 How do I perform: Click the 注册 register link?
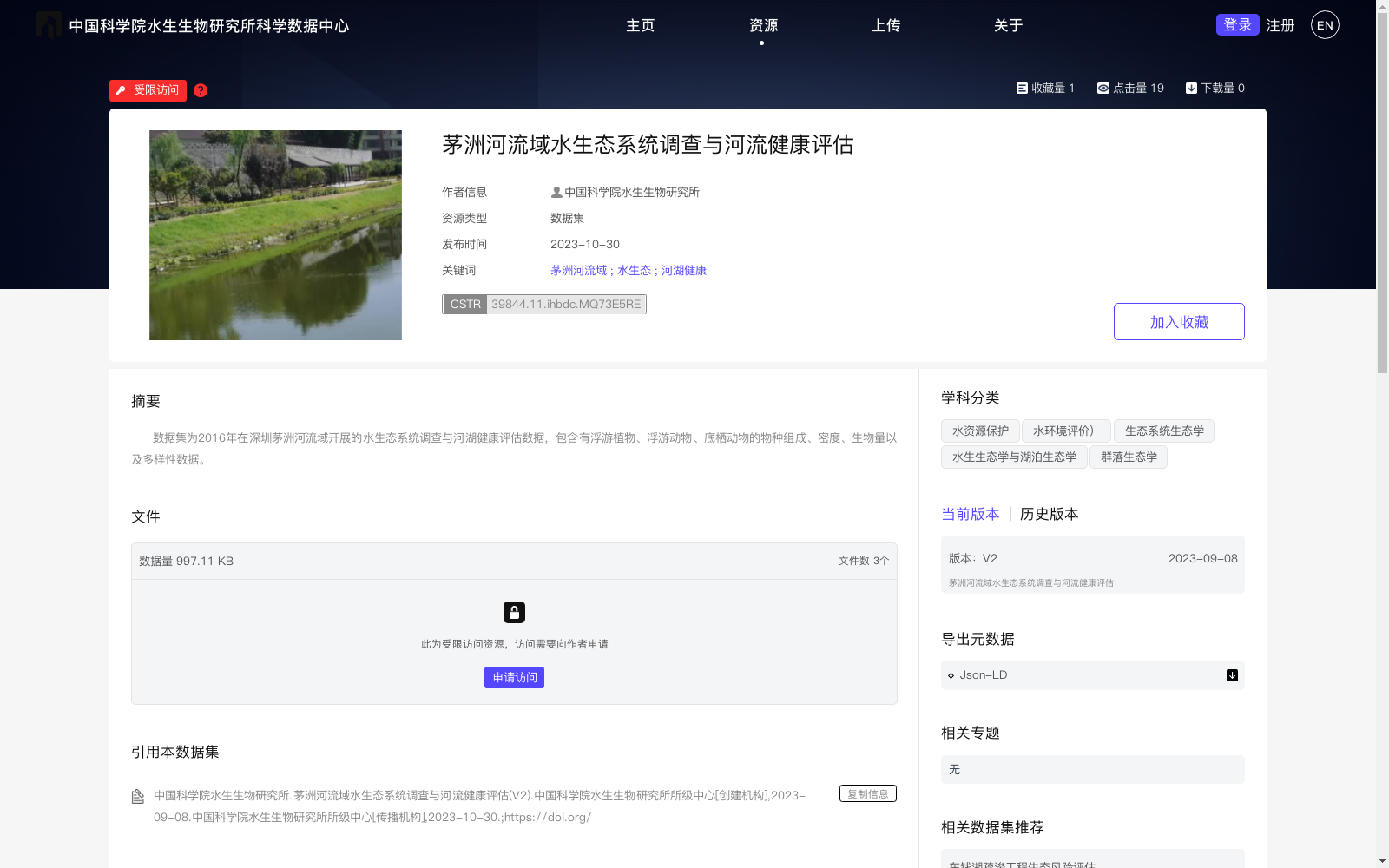point(1280,25)
